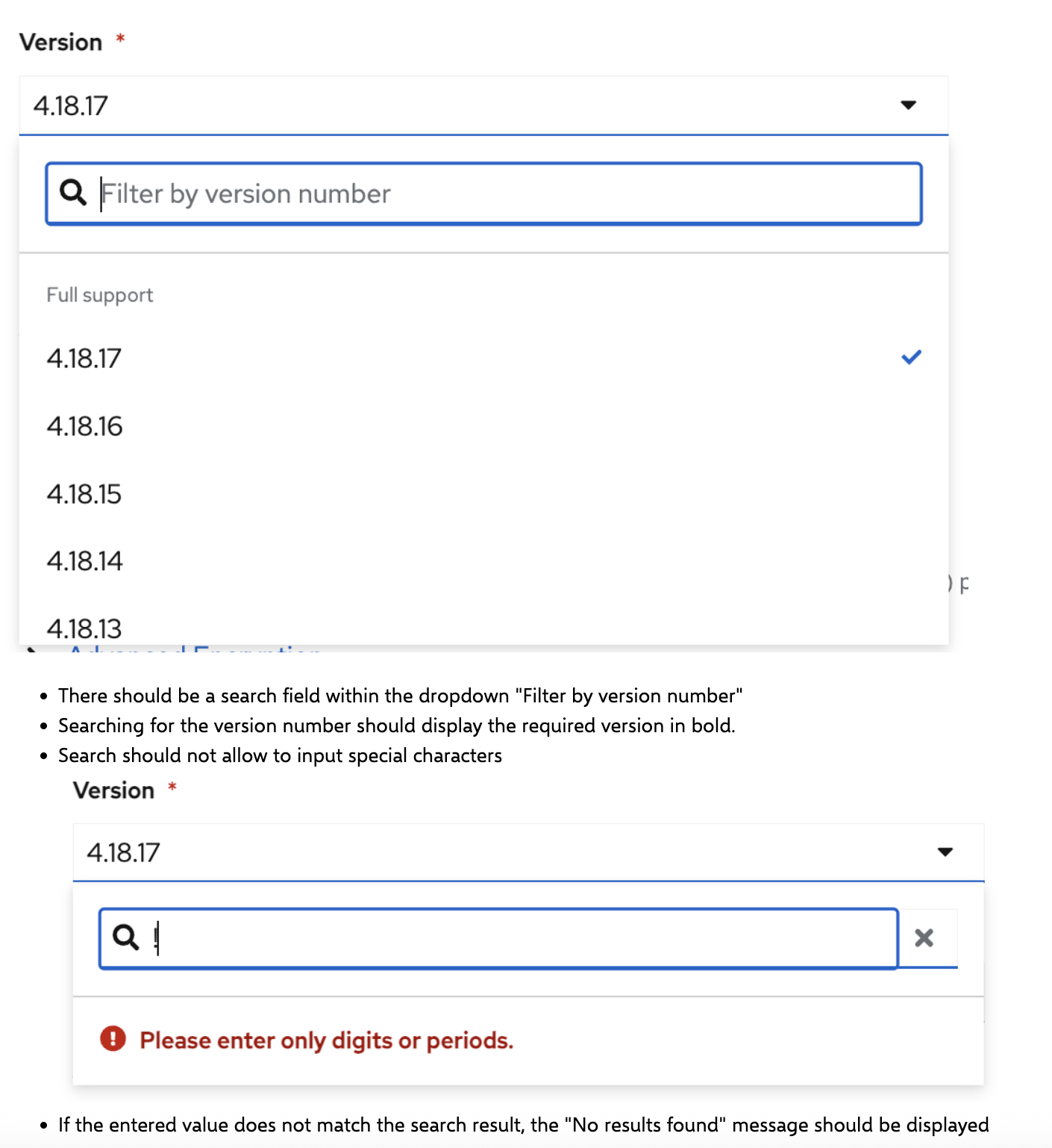Image resolution: width=1052 pixels, height=1148 pixels.
Task: Click into the lower search input field
Action: pos(522,938)
